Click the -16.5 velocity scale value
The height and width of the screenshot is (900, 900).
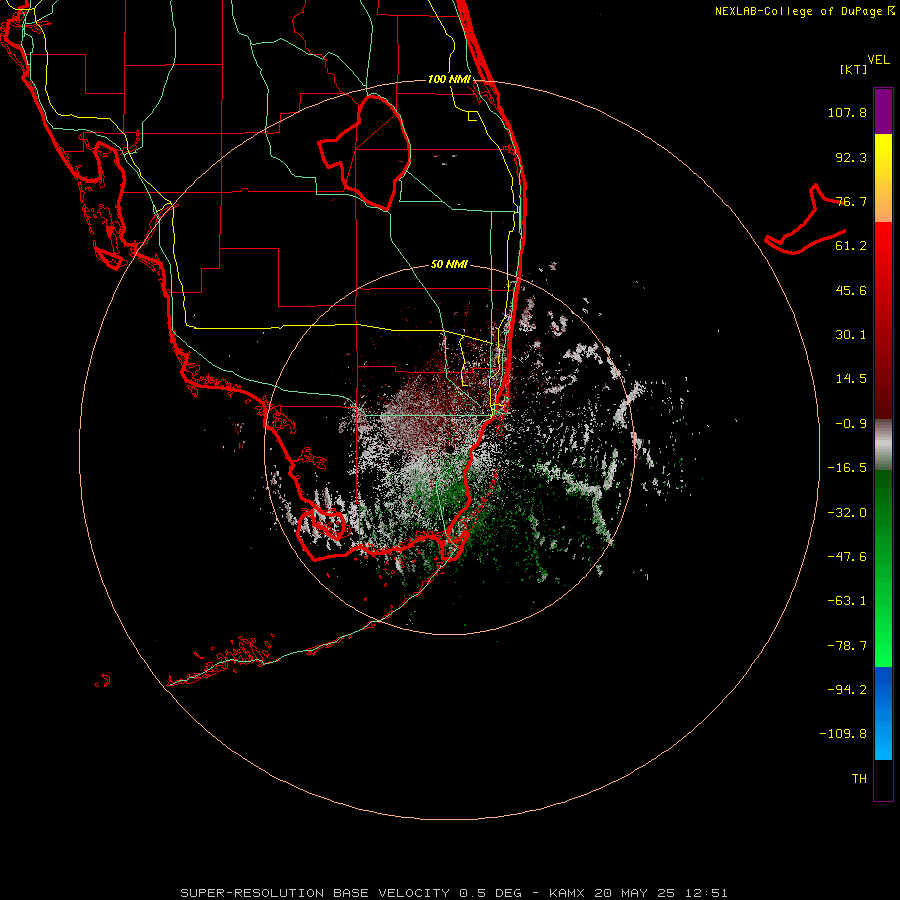click(x=847, y=468)
